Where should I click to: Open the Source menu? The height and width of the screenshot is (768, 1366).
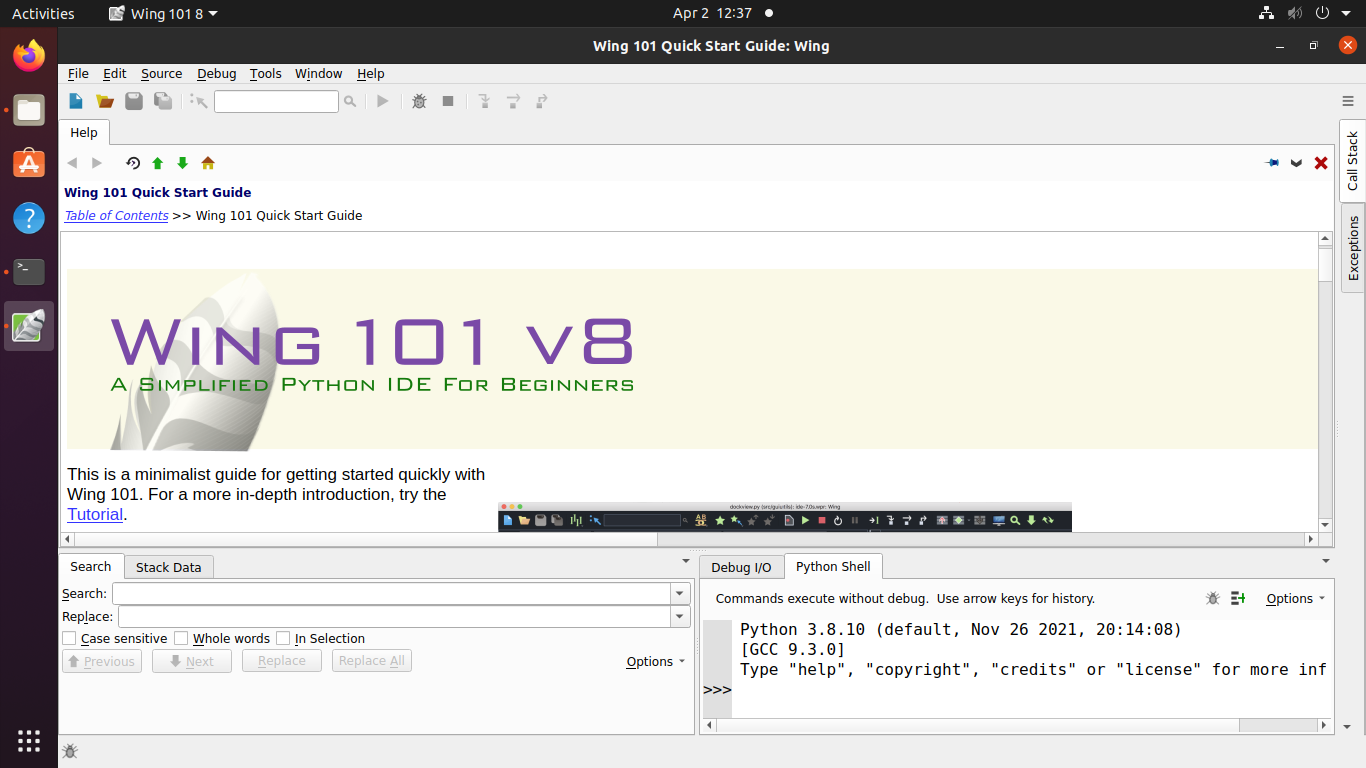[161, 73]
